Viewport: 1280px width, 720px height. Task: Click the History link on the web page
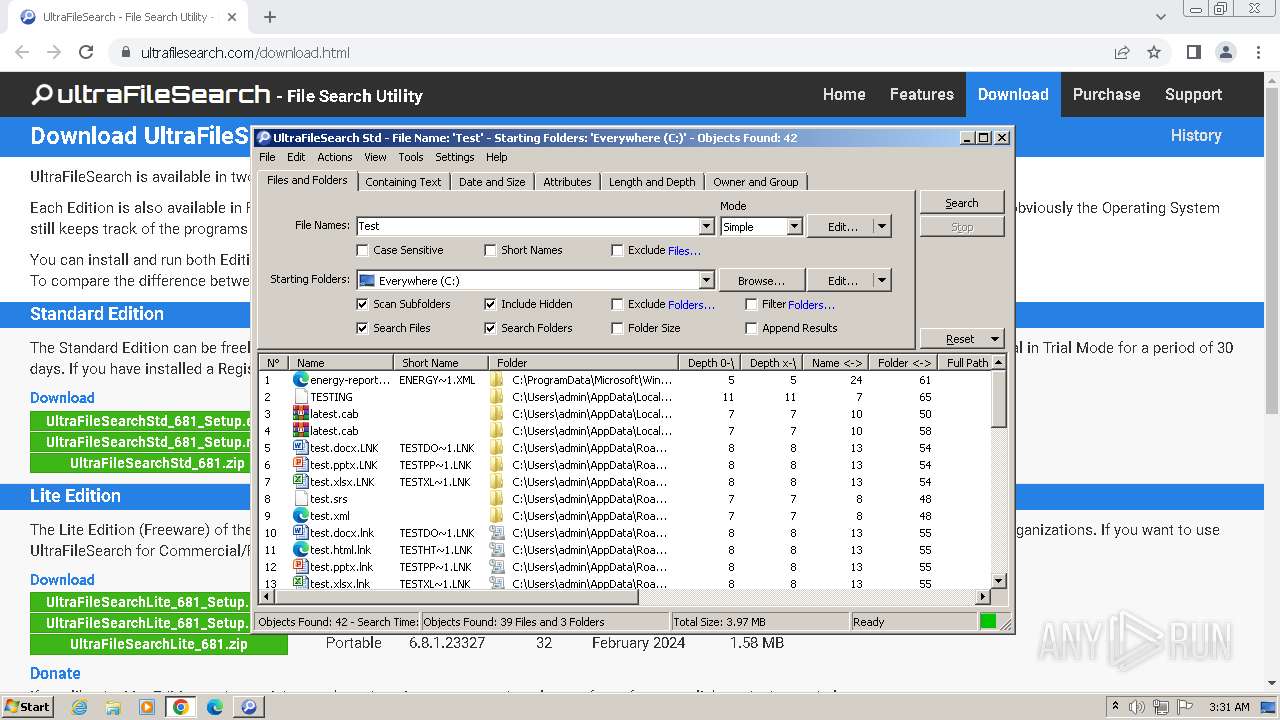click(1196, 135)
